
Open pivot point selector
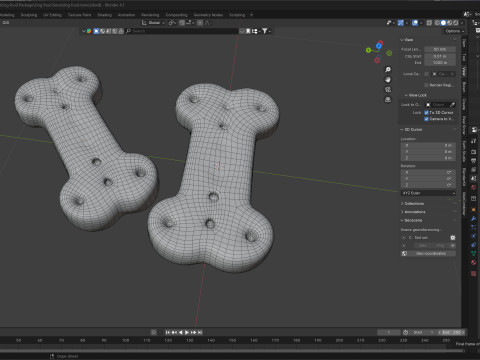tap(172, 23)
